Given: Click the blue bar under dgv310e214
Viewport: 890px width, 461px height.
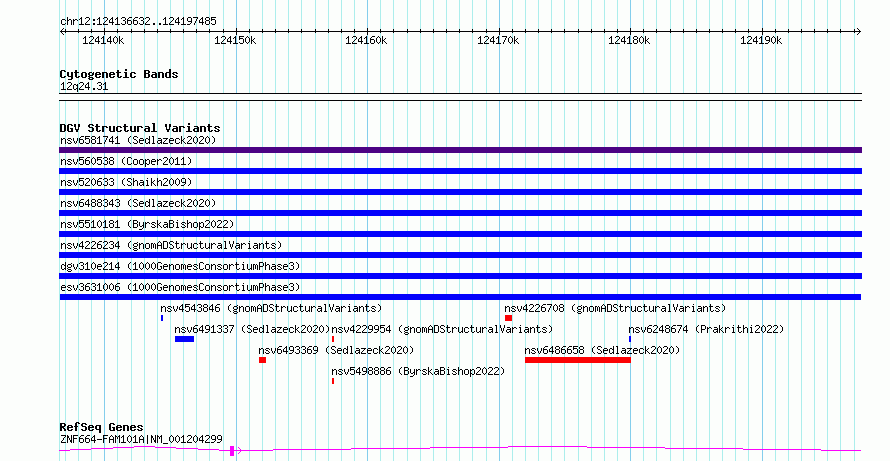Looking at the screenshot, I should pos(460,276).
